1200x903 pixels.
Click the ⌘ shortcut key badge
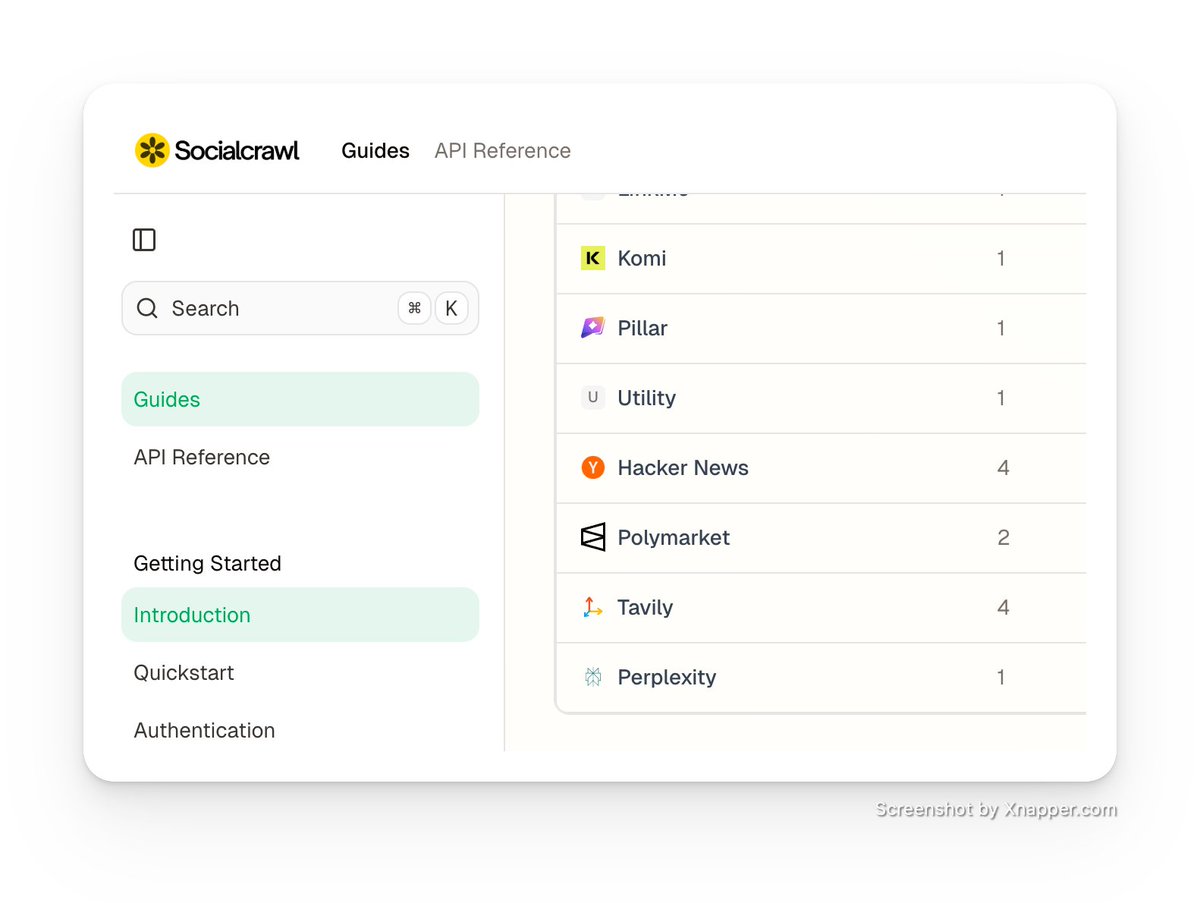[x=414, y=308]
